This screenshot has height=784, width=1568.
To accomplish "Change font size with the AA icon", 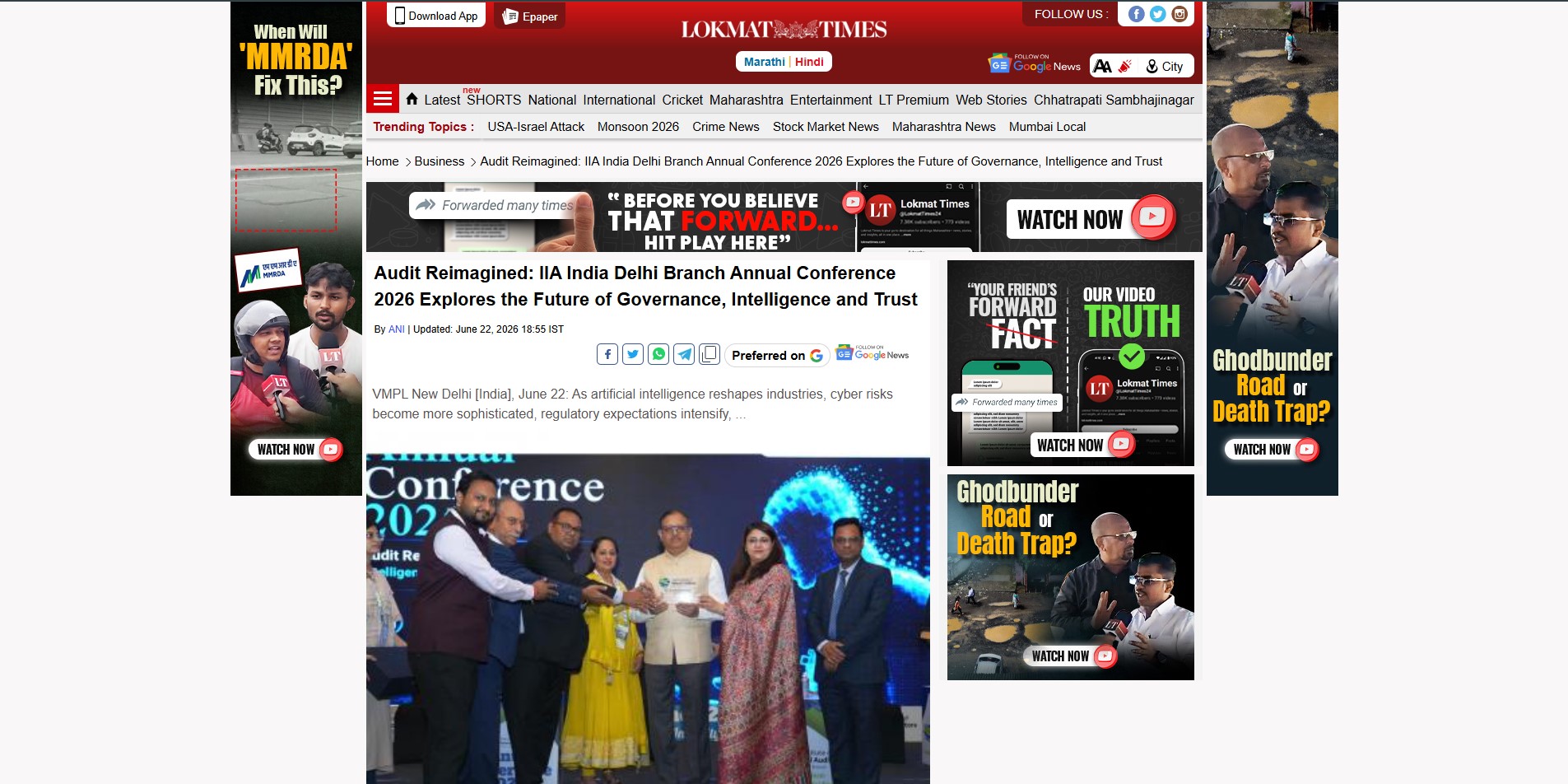I will tap(1102, 66).
